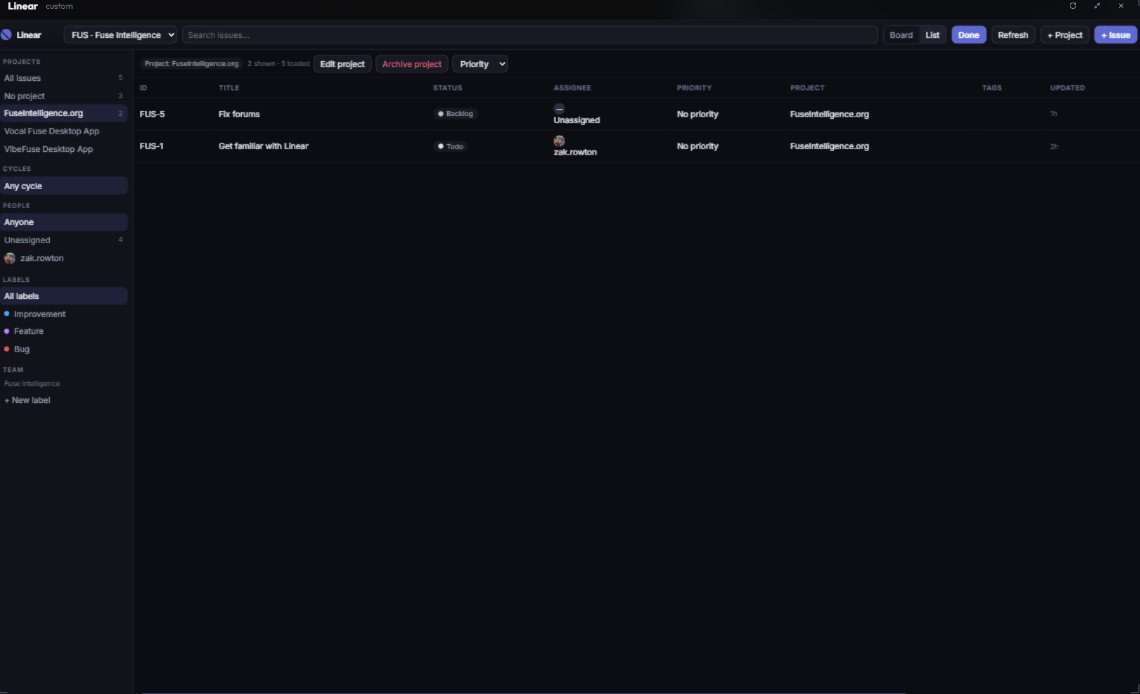The width and height of the screenshot is (1140, 694).
Task: Filter by Unassigned people
Action: [x=64, y=240]
